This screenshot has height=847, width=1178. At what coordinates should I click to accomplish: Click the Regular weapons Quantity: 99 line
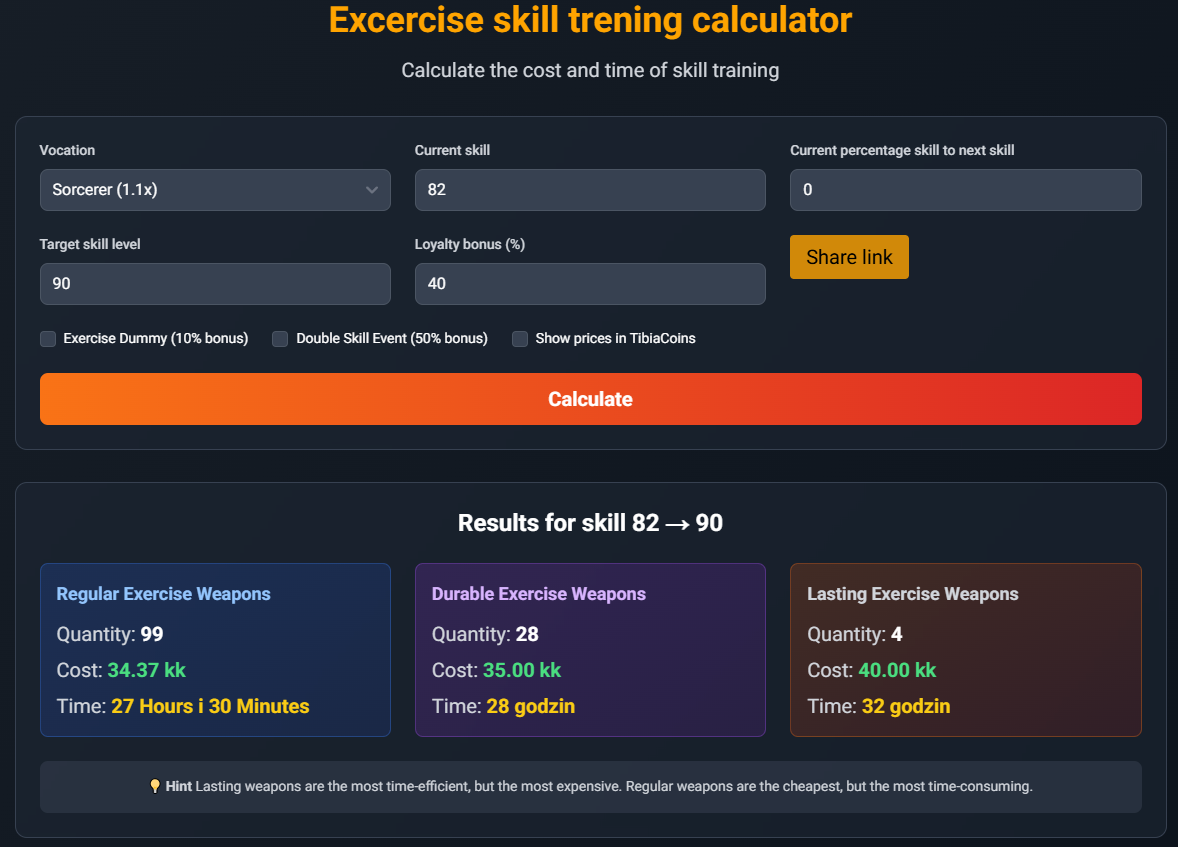110,634
